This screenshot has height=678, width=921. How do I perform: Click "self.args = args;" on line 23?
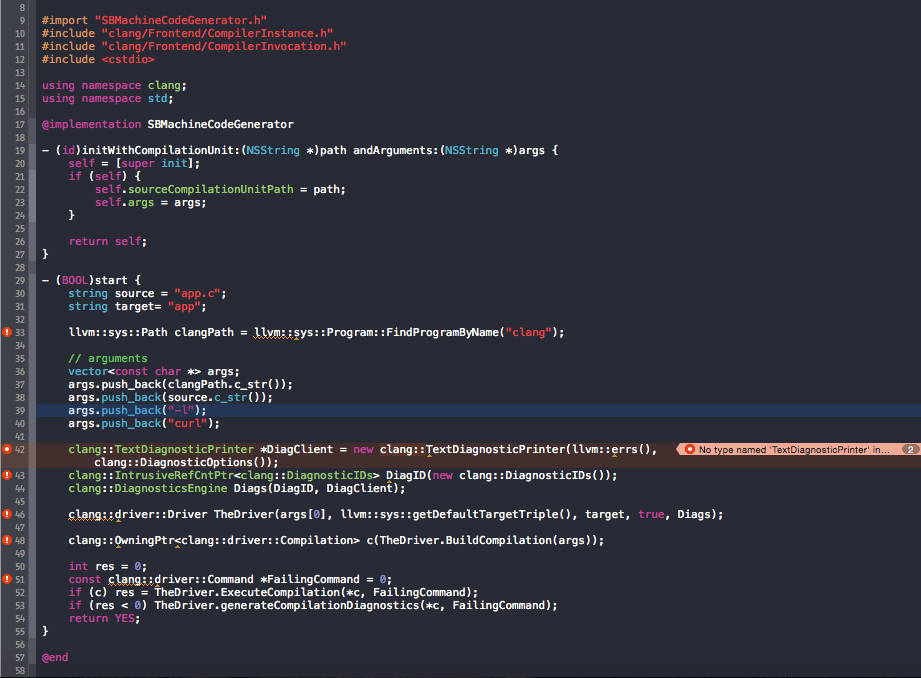click(x=151, y=202)
